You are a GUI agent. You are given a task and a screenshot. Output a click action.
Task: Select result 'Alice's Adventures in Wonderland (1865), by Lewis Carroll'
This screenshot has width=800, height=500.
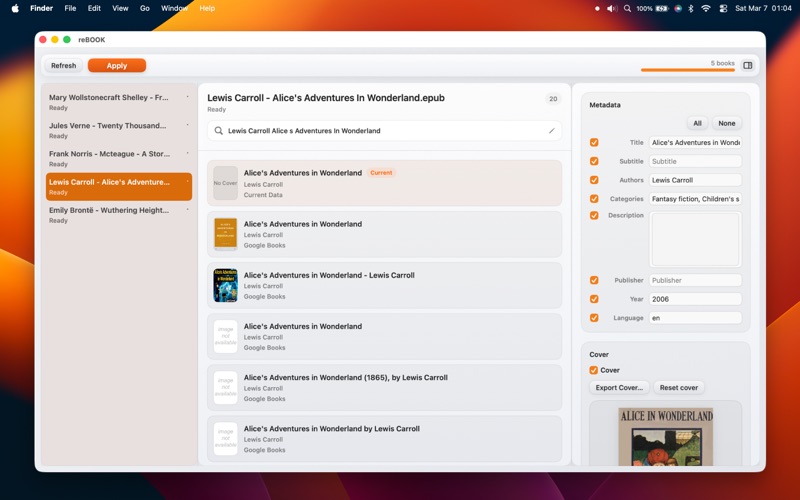[x=384, y=388]
